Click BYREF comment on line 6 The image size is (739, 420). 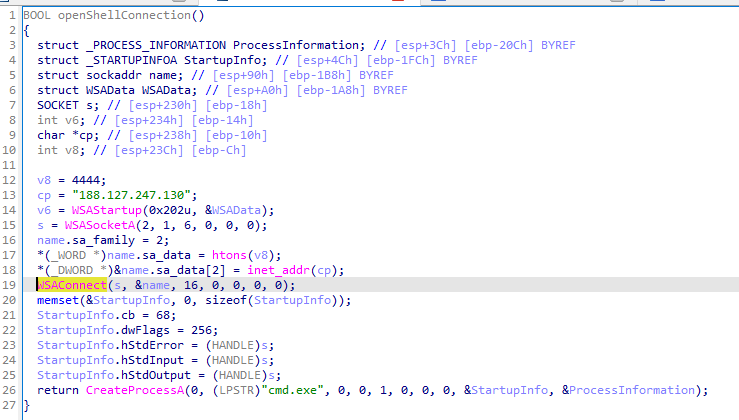click(390, 90)
